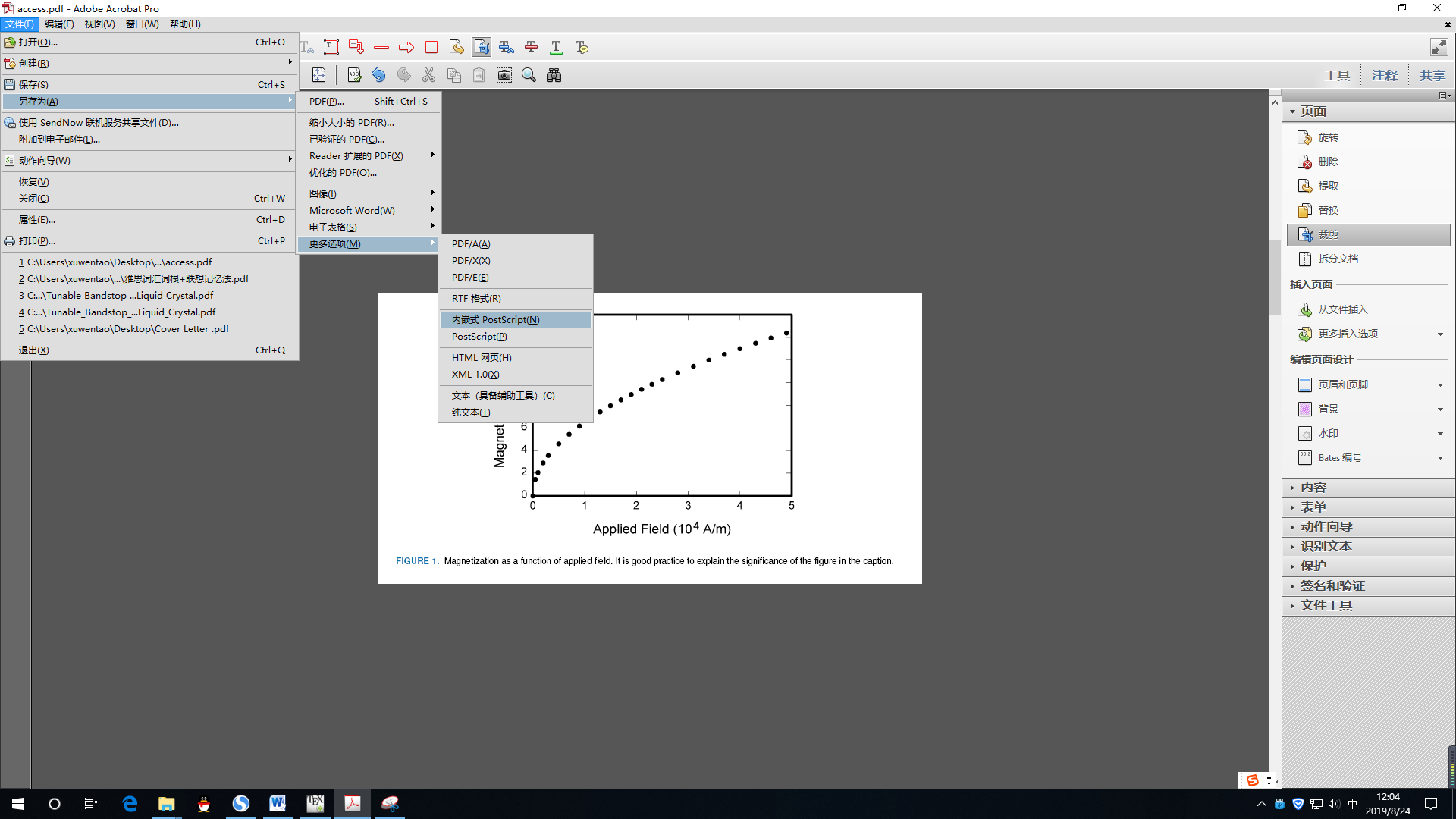This screenshot has height=819, width=1456.
Task: Click the snapshot camera tool
Action: tap(504, 75)
